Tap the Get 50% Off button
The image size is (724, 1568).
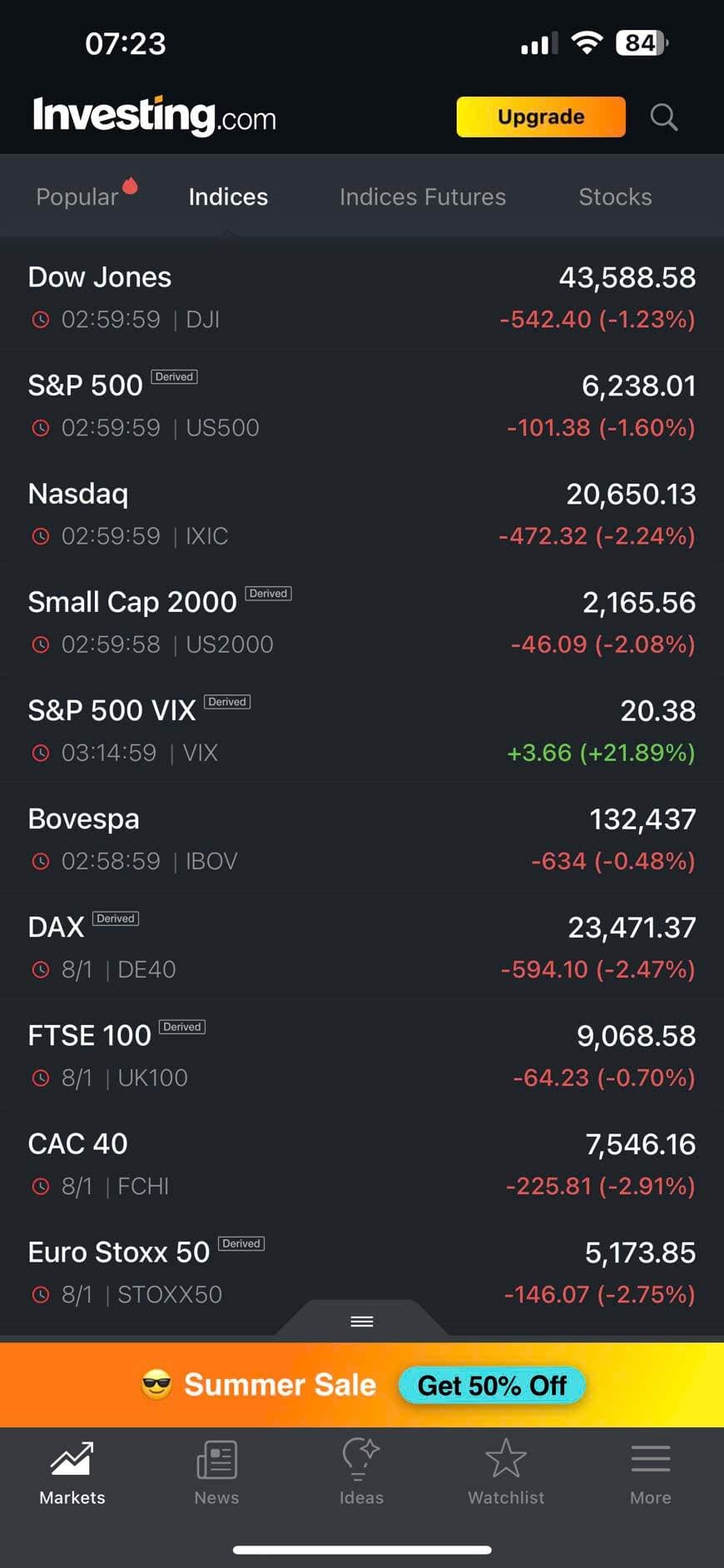coord(492,1386)
